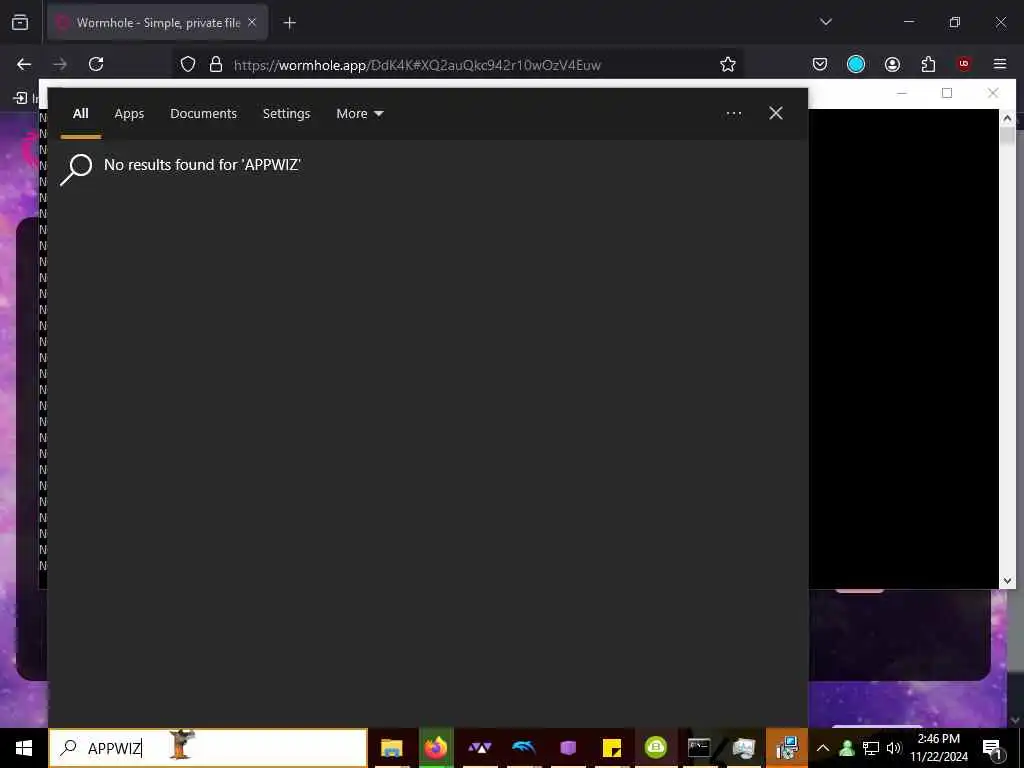Viewport: 1024px width, 768px height.
Task: Open the search panel options ellipsis
Action: 733,114
